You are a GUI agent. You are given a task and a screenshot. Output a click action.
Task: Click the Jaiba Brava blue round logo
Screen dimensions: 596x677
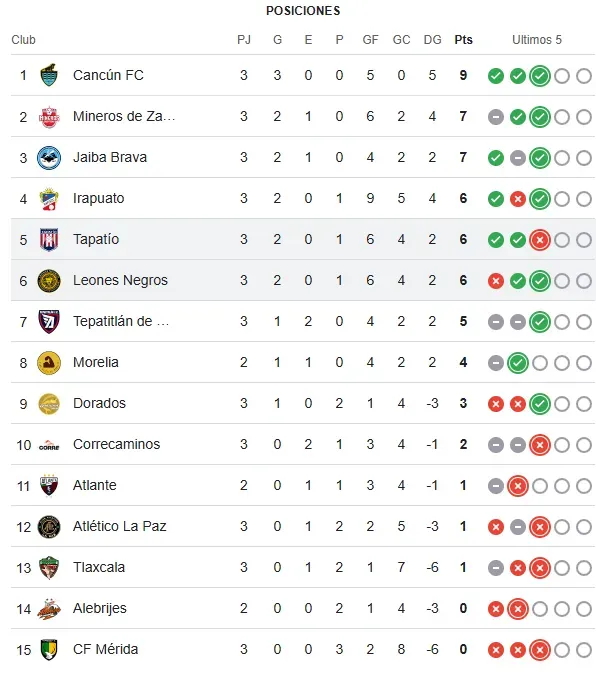coord(49,158)
